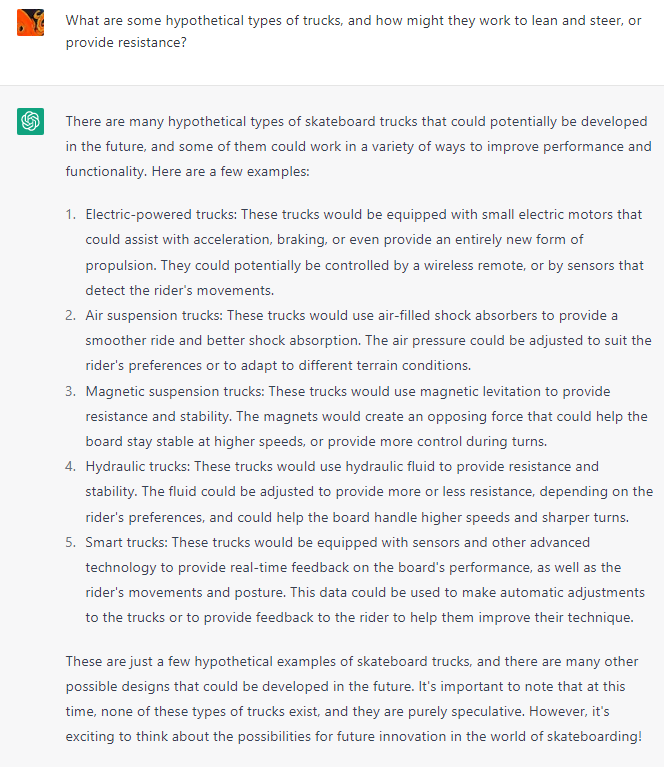Screen dimensions: 664x767
Task: Click the phrase "magnetic levitation" in item three
Action: (481, 391)
